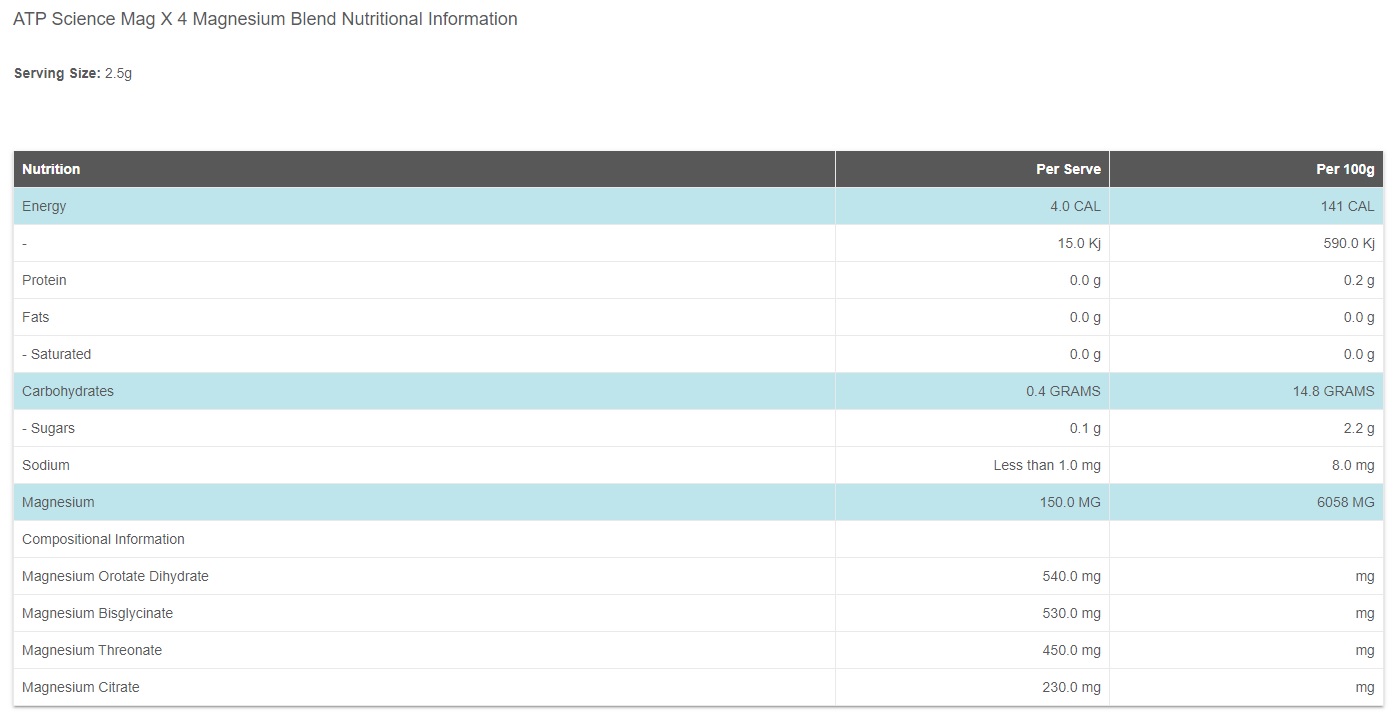
Task: Click the 'Magnesium Orotate Dihydrate' row label
Action: click(x=115, y=576)
